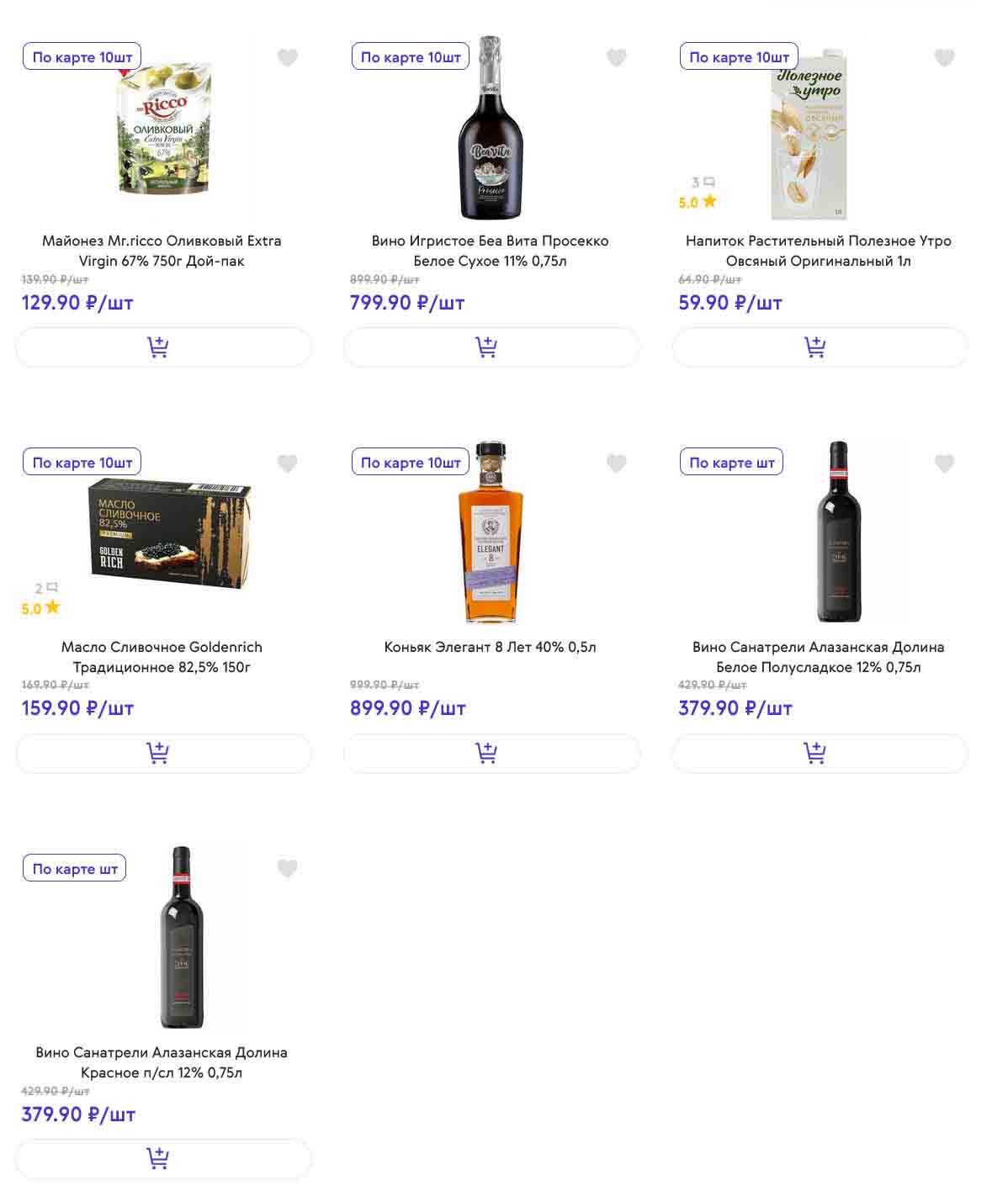The height and width of the screenshot is (1186, 1008).
Task: Click 'По карте 10шт' badge on mayonnaise
Action: 82,57
